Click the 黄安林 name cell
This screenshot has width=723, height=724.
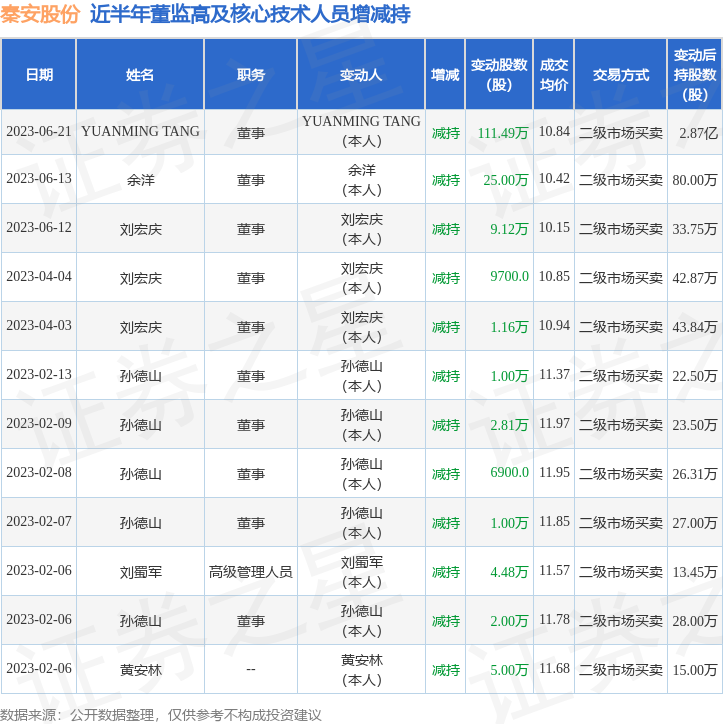(x=141, y=670)
